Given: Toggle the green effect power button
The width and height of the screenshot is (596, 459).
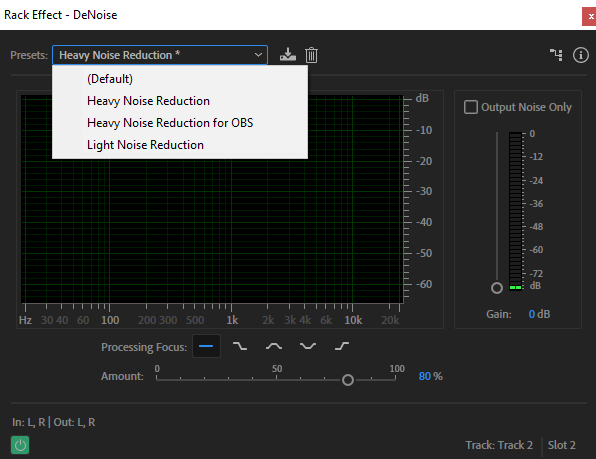Looking at the screenshot, I should click(20, 445).
